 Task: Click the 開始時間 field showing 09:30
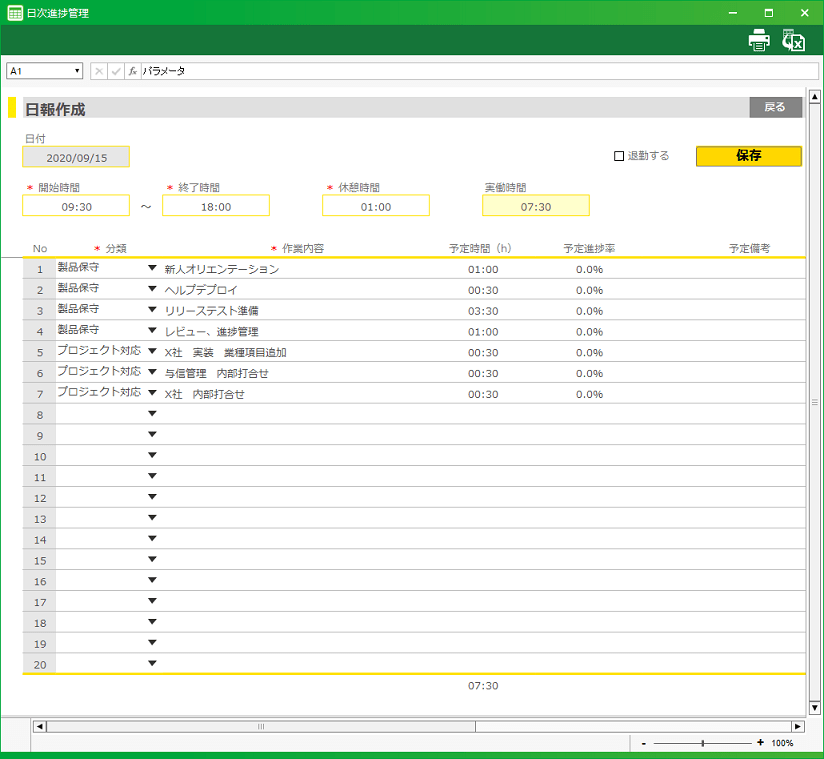(76, 206)
